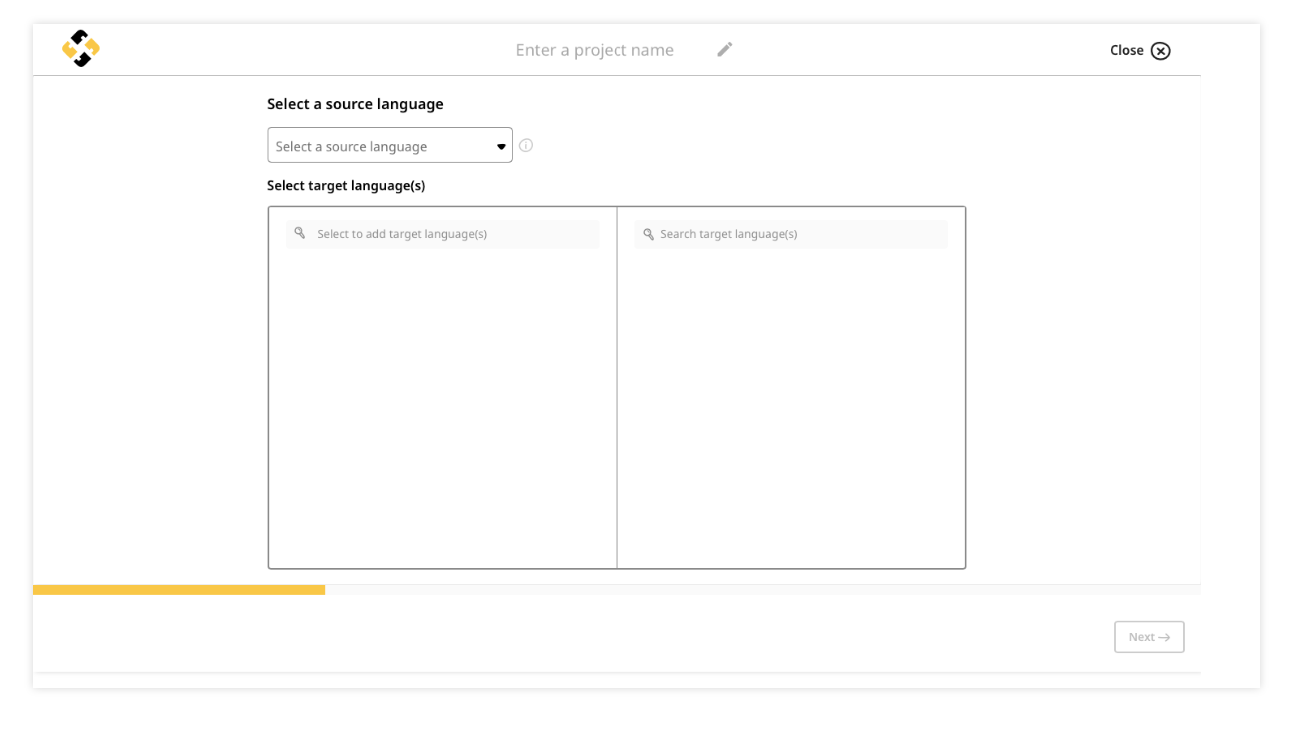The height and width of the screenshot is (734, 1292).
Task: Click the yellow and black app logo
Action: [x=81, y=49]
